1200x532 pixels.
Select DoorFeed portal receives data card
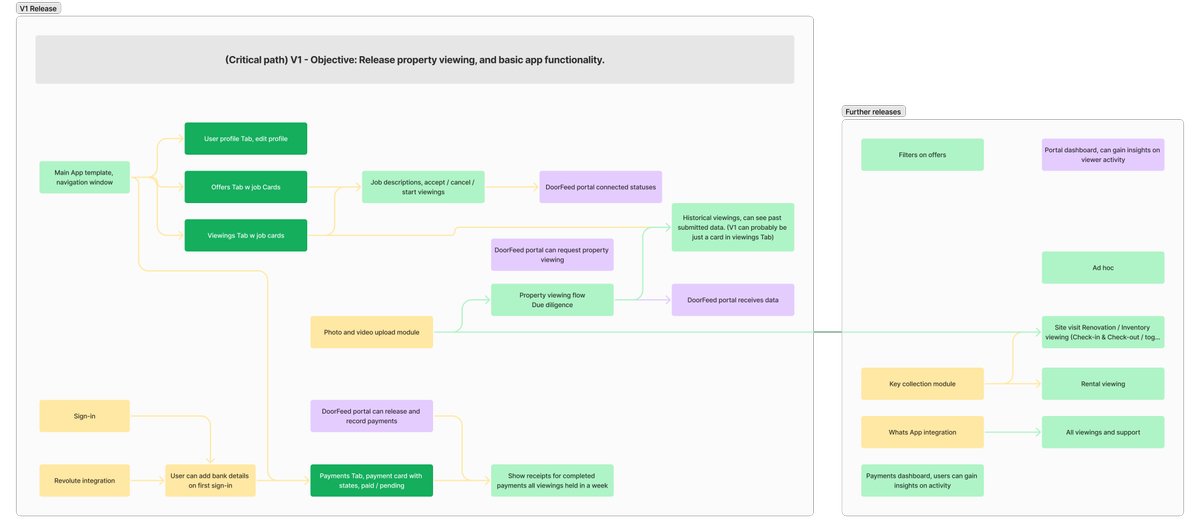click(733, 300)
